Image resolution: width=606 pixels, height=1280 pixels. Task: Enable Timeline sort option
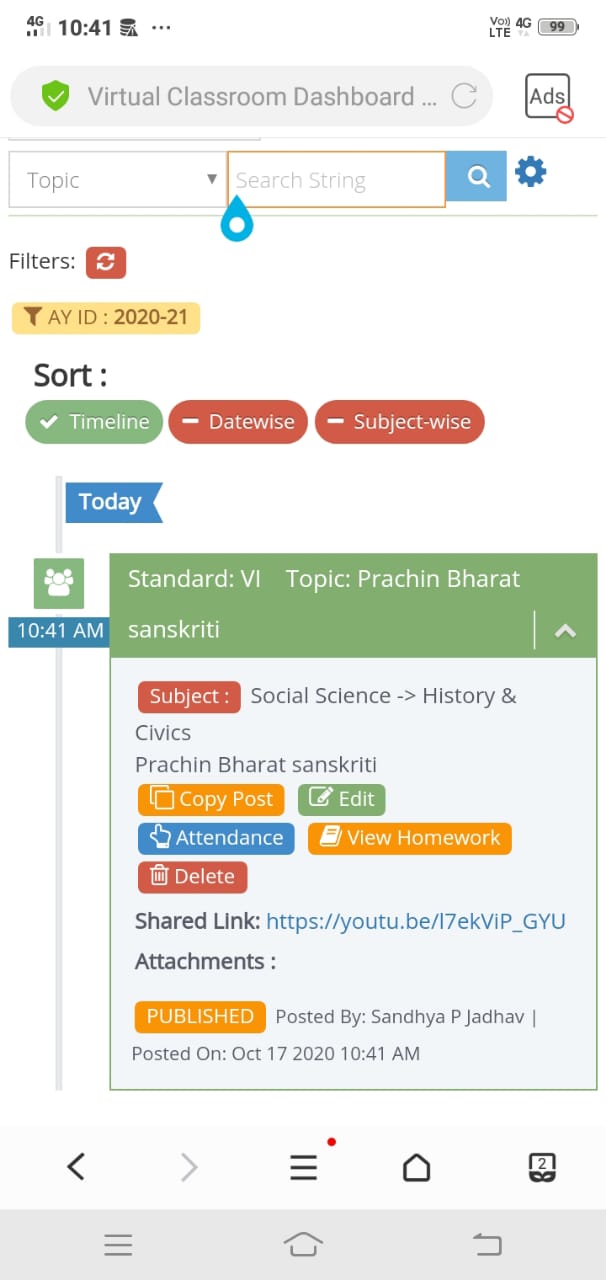[x=94, y=422]
